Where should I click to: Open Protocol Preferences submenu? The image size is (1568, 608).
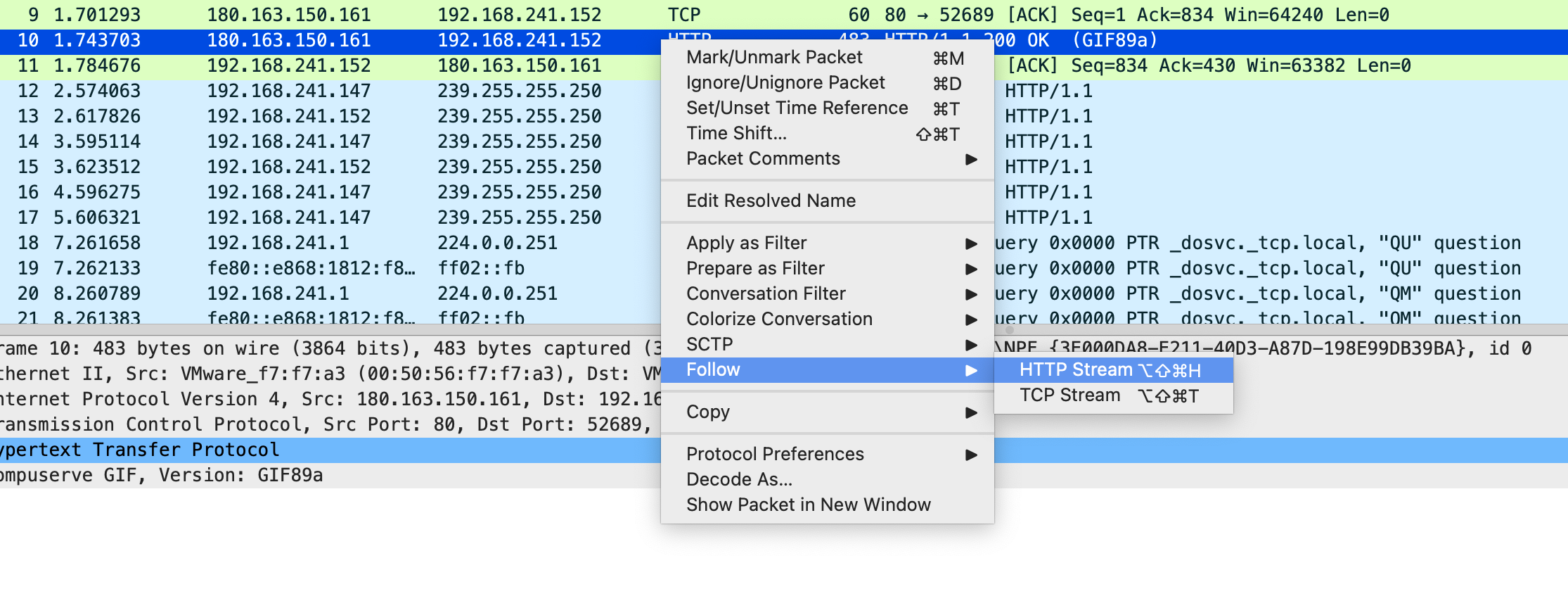775,455
